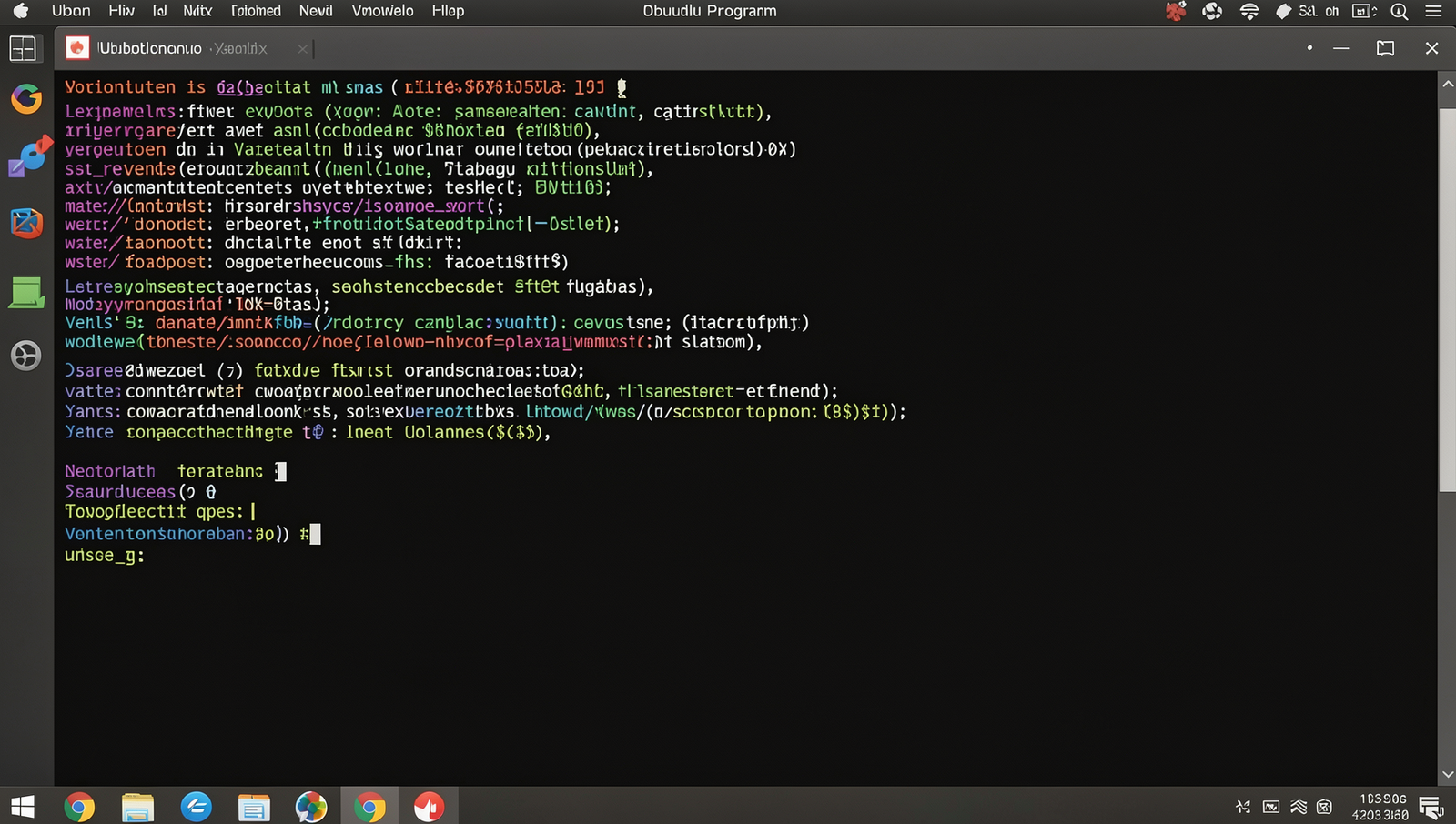Click the window options dot button
The height and width of the screenshot is (824, 1456).
click(1309, 48)
